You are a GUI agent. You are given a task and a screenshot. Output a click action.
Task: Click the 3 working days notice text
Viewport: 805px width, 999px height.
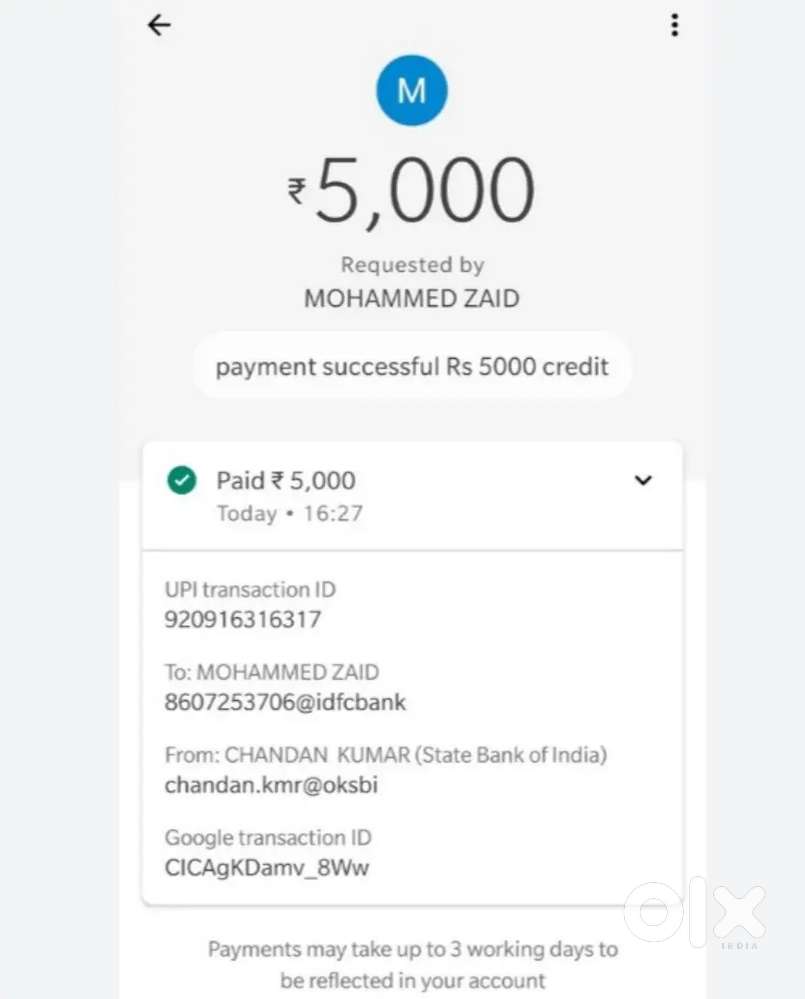pos(412,964)
